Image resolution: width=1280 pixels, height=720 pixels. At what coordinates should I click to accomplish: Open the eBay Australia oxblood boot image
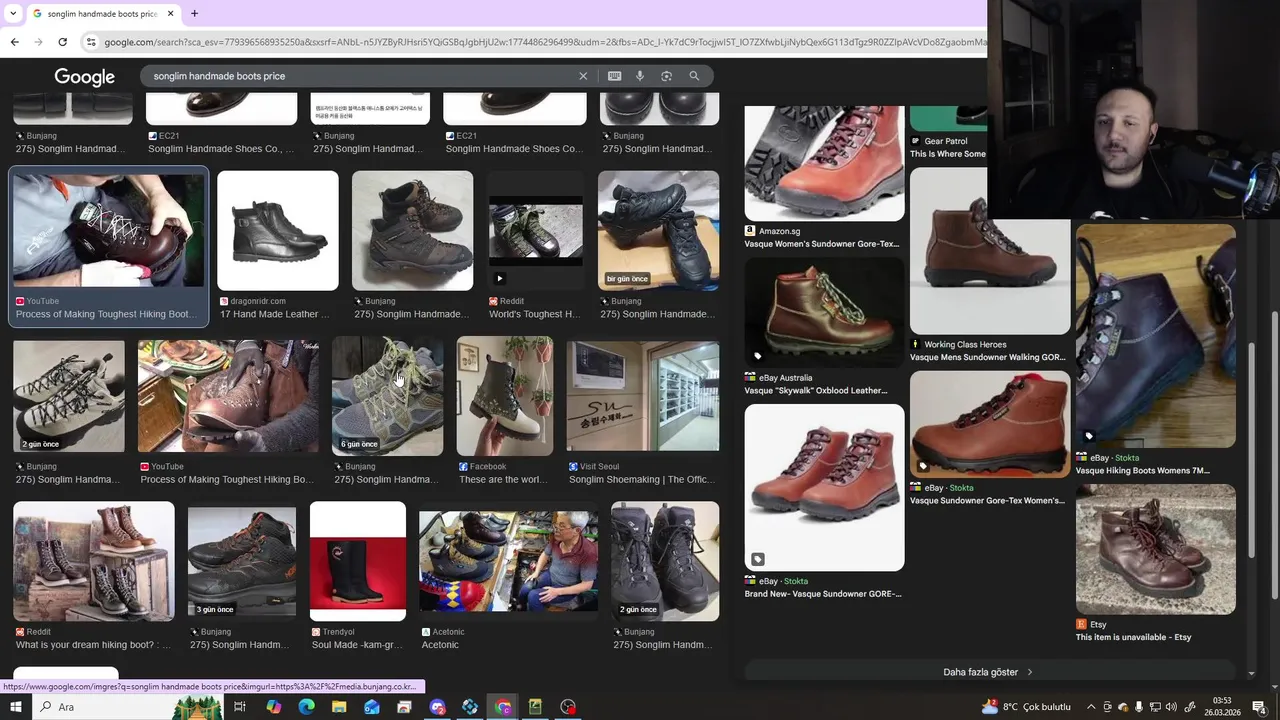(824, 313)
